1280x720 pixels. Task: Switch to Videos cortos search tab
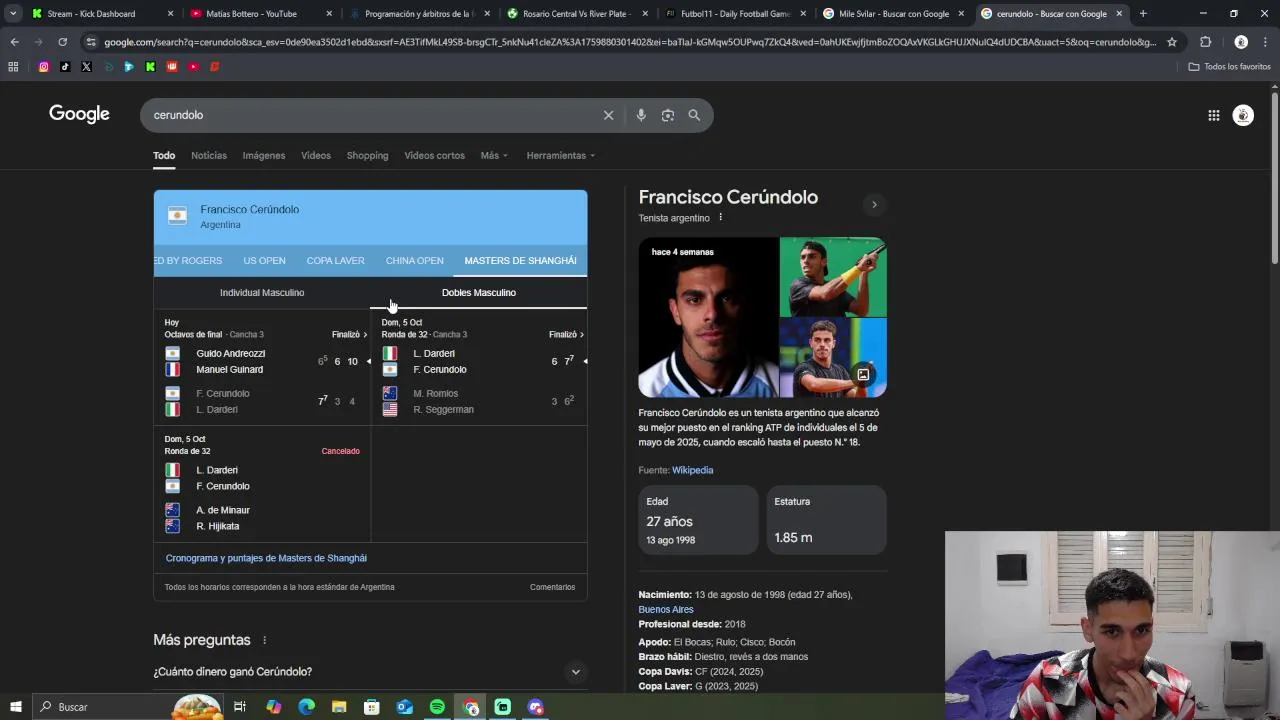[434, 155]
